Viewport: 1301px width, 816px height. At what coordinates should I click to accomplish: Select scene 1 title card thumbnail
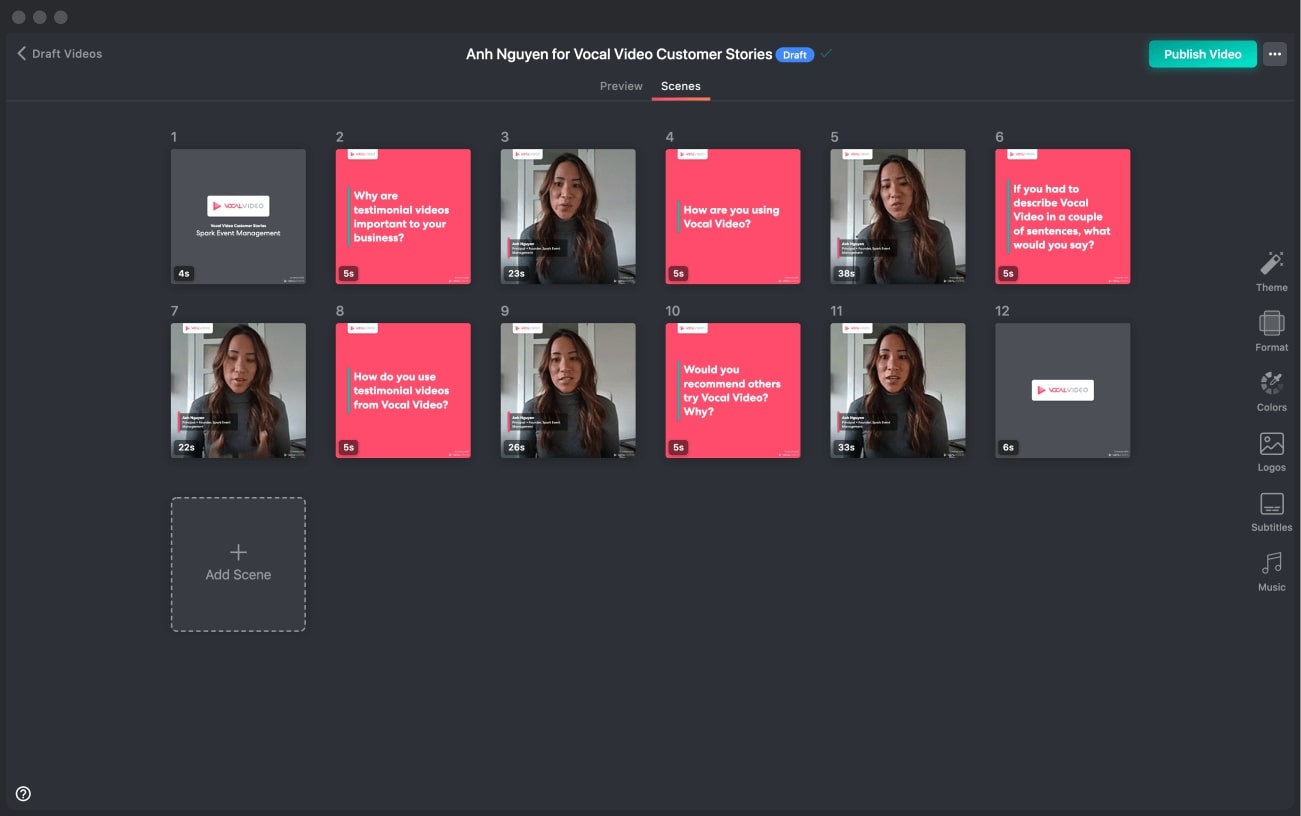click(x=238, y=217)
